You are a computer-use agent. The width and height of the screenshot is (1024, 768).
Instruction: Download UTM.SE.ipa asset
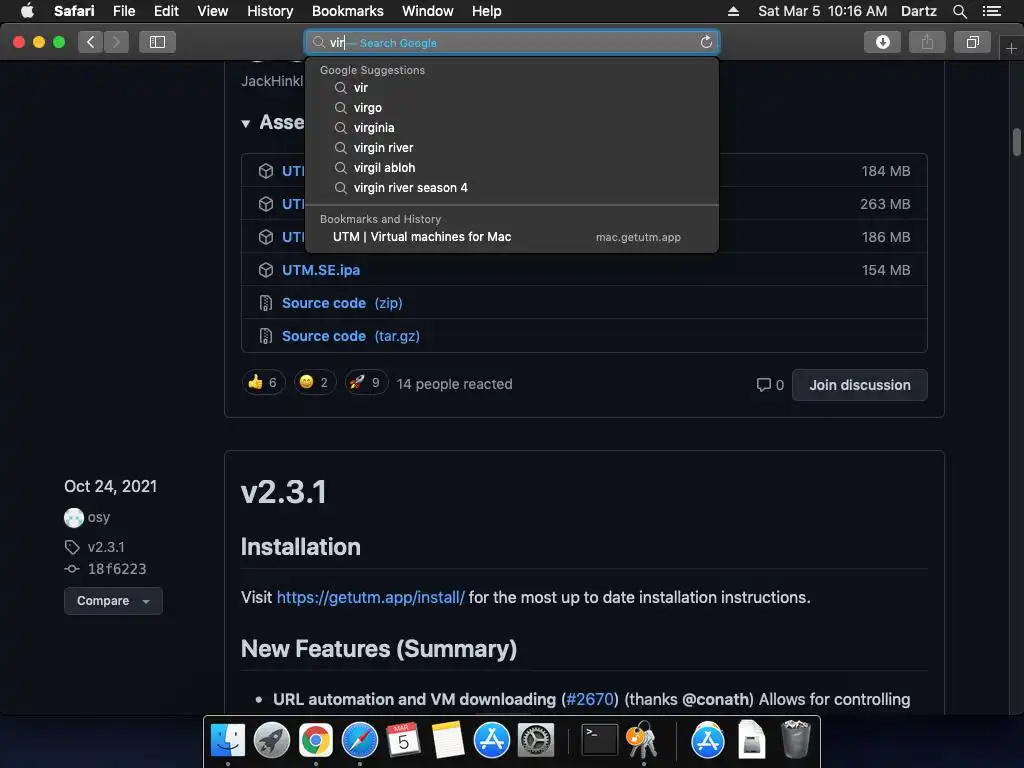(x=321, y=270)
